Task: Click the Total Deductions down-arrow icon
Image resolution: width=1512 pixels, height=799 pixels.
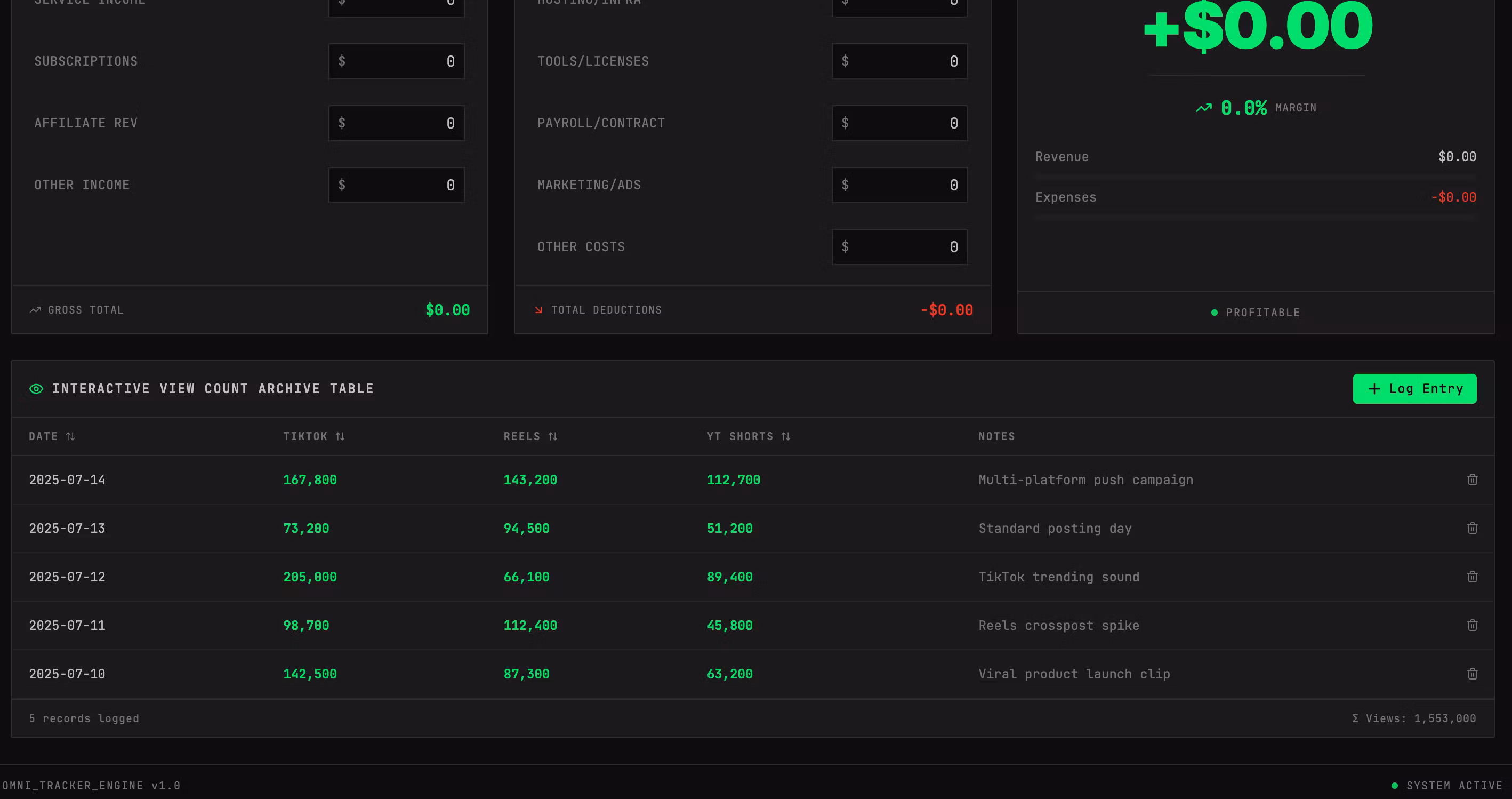Action: click(538, 310)
